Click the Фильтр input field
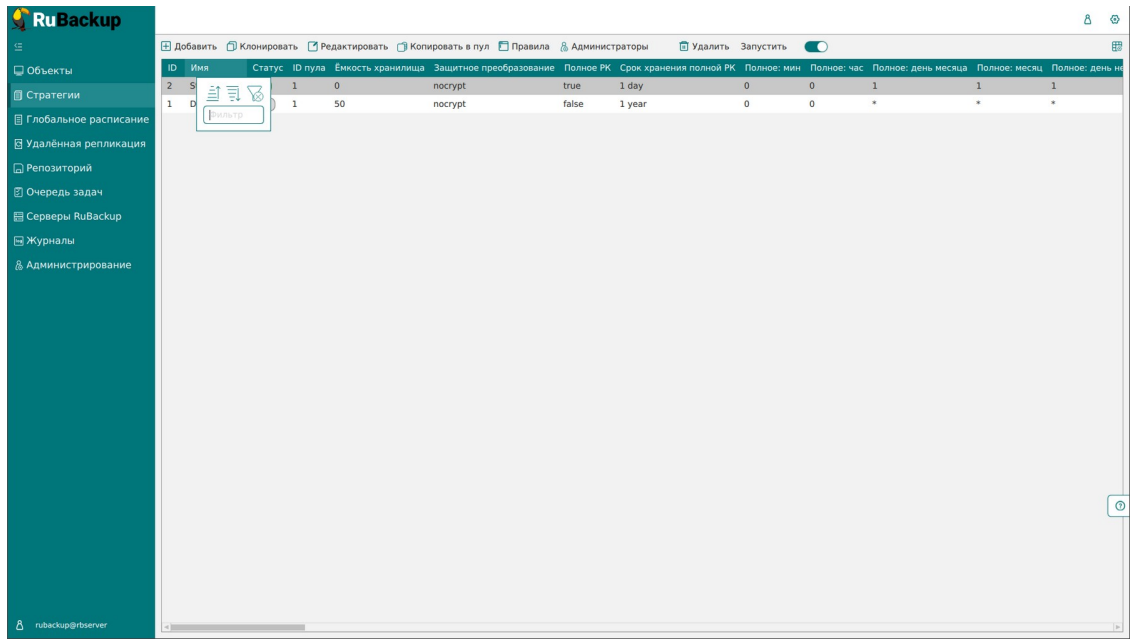1135x642 pixels. click(x=233, y=115)
